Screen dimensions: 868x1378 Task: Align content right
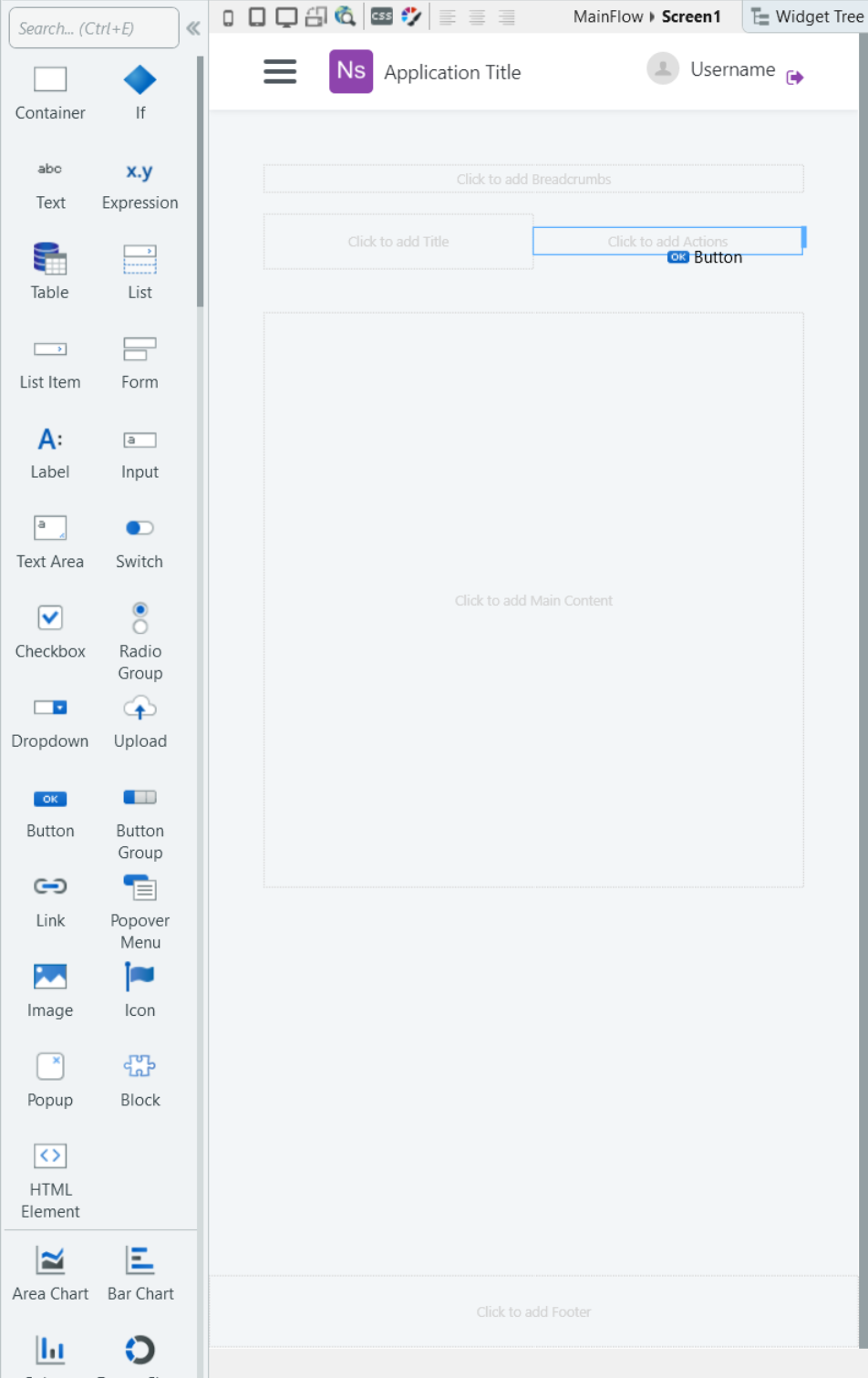point(506,16)
